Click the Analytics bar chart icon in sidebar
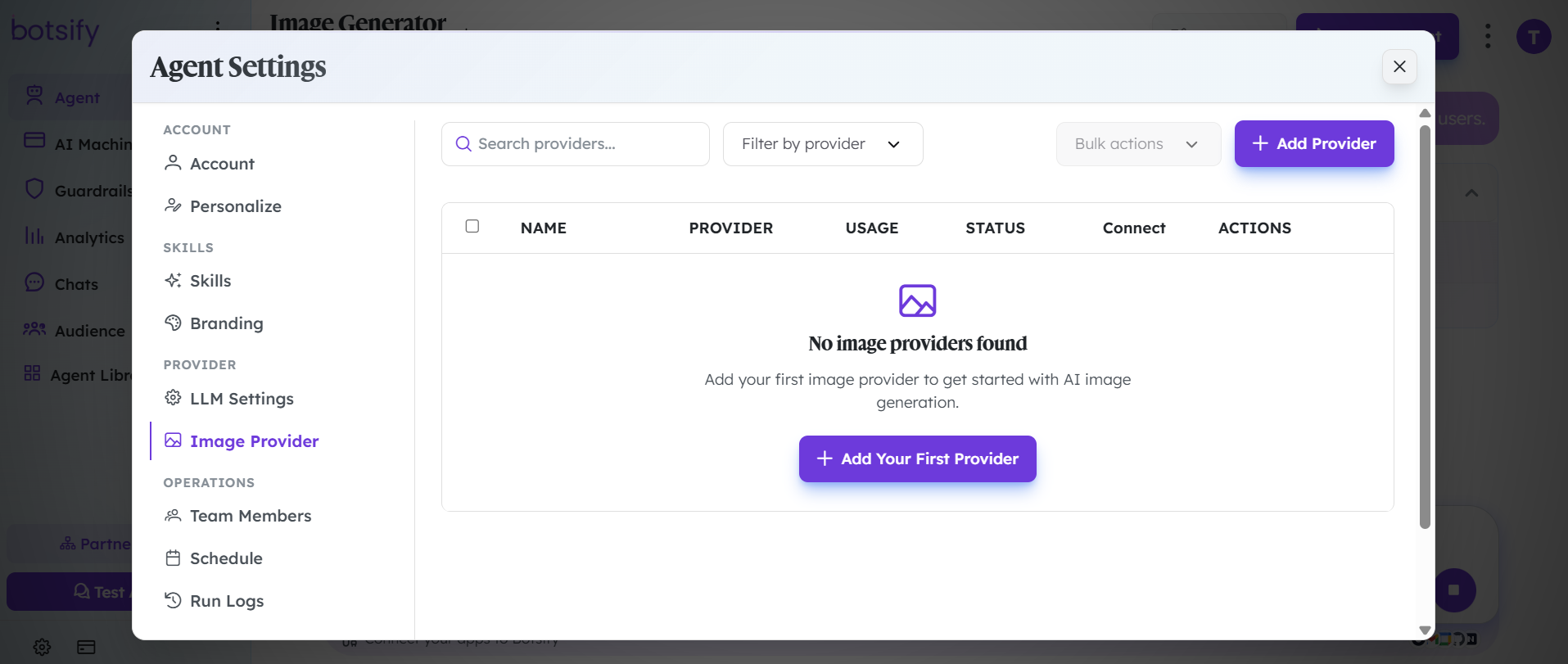Viewport: 1568px width, 664px height. coord(34,236)
